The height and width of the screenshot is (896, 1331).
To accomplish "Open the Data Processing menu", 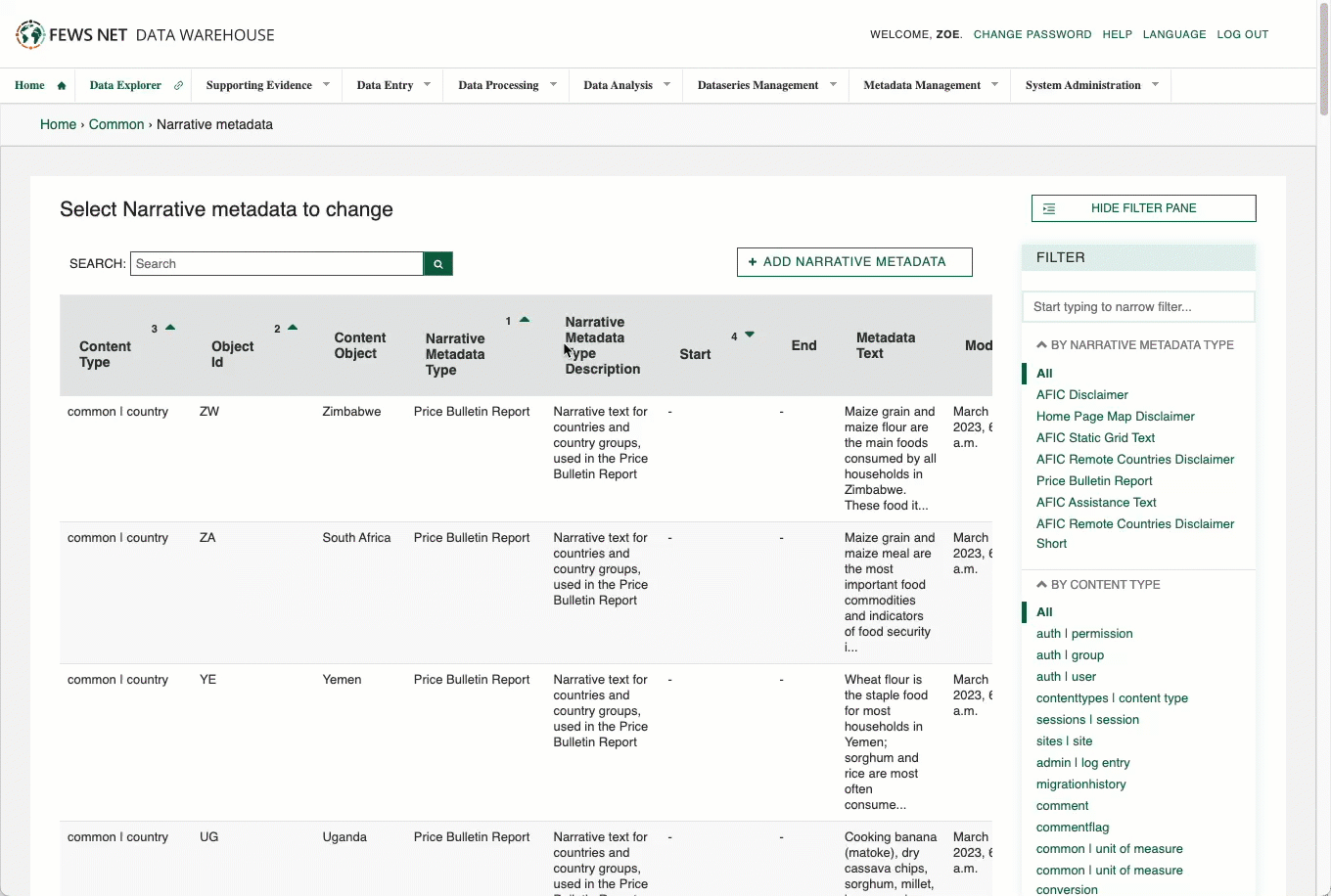I will click(499, 85).
